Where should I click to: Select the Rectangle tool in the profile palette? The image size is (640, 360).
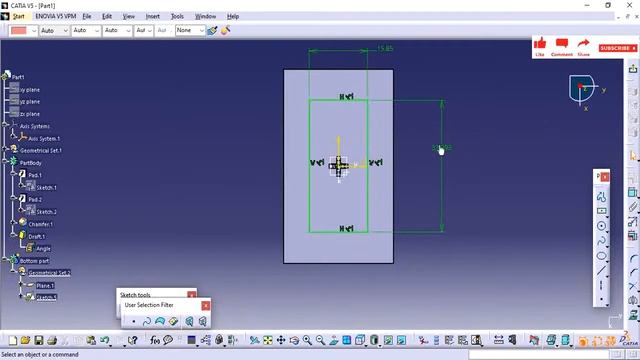click(x=601, y=211)
